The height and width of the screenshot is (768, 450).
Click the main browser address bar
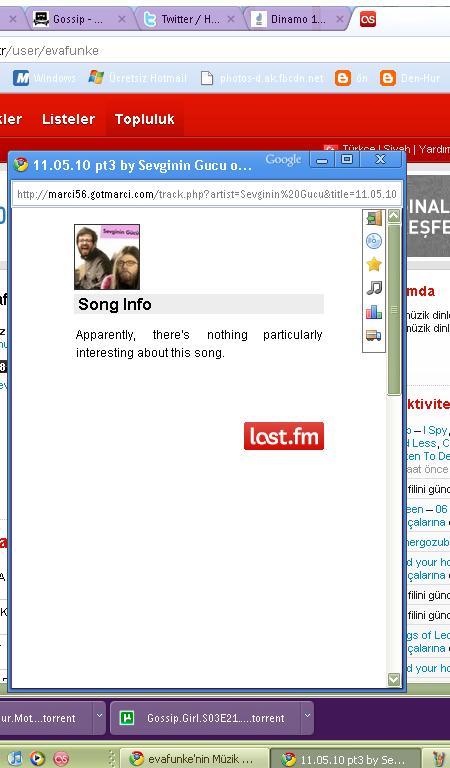[x=225, y=50]
